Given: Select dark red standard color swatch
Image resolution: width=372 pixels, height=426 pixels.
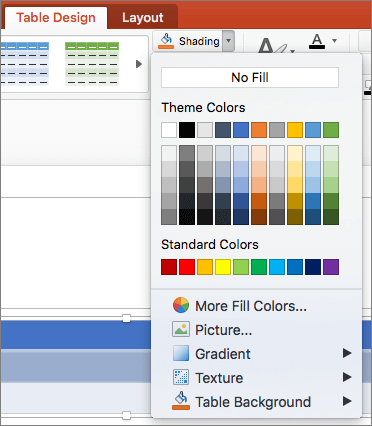Looking at the screenshot, I should 169,267.
